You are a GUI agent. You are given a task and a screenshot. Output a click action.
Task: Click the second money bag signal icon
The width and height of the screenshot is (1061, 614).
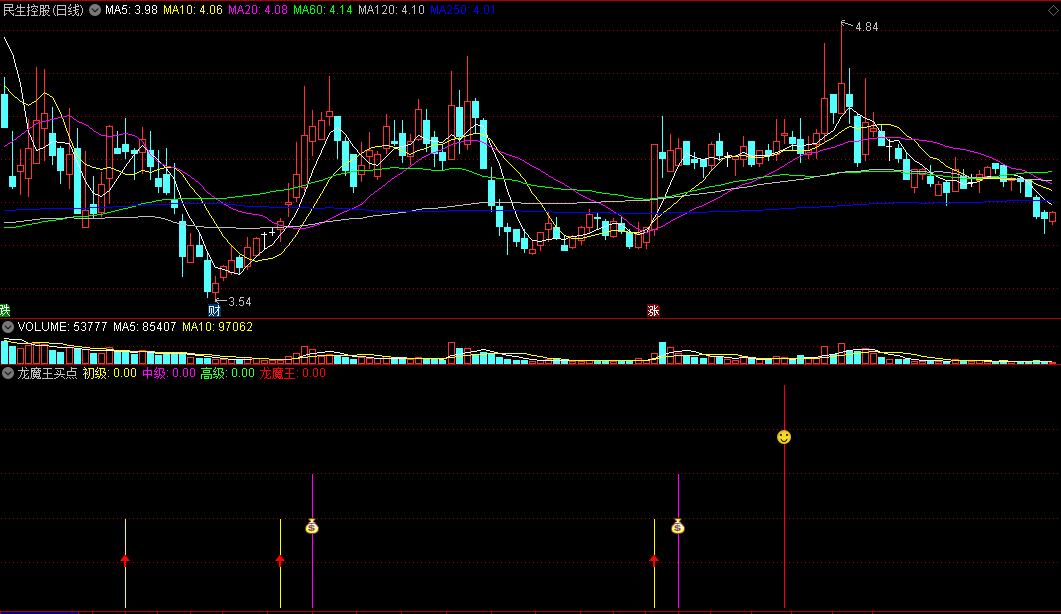tap(678, 526)
